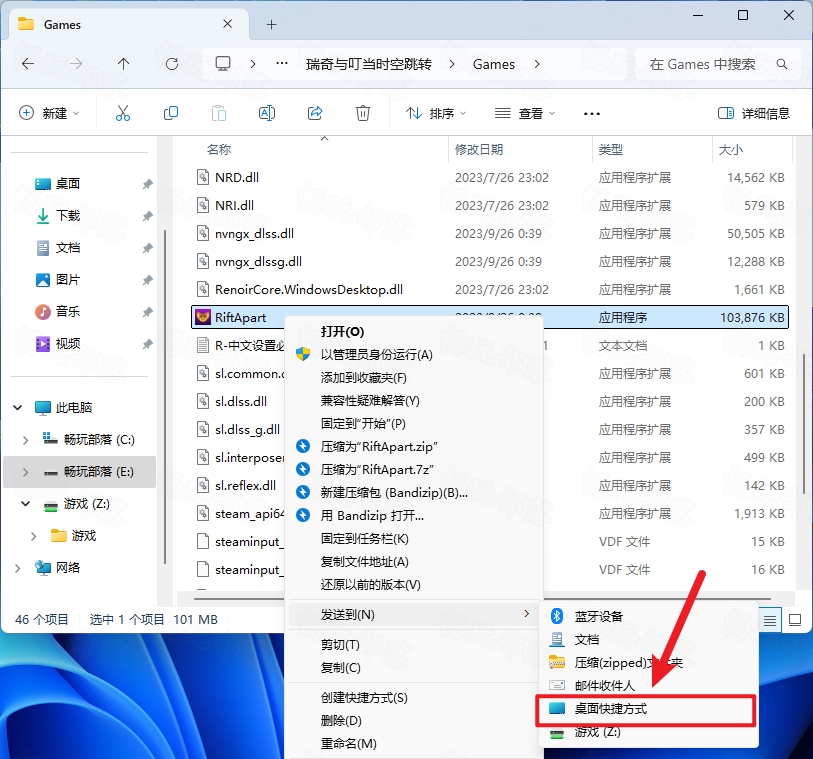Open the Send to (发送到) submenu
Image resolution: width=813 pixels, height=759 pixels.
tap(414, 615)
